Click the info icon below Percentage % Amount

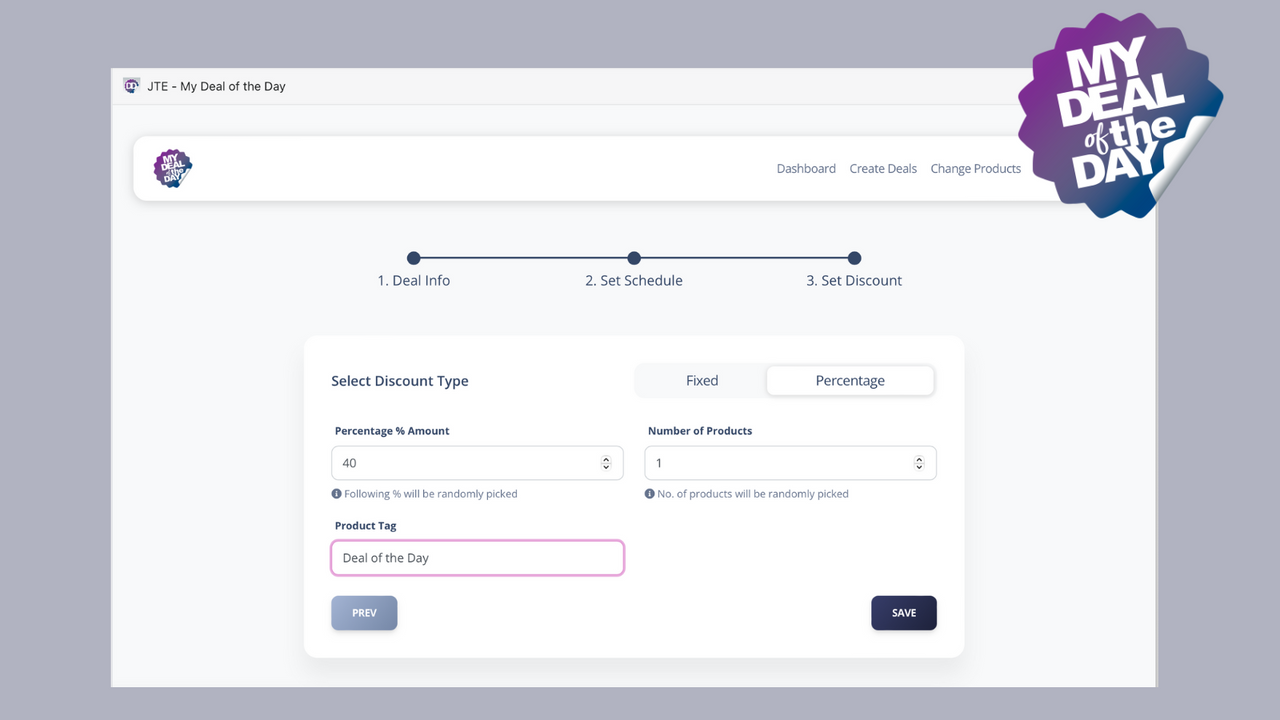(x=336, y=493)
